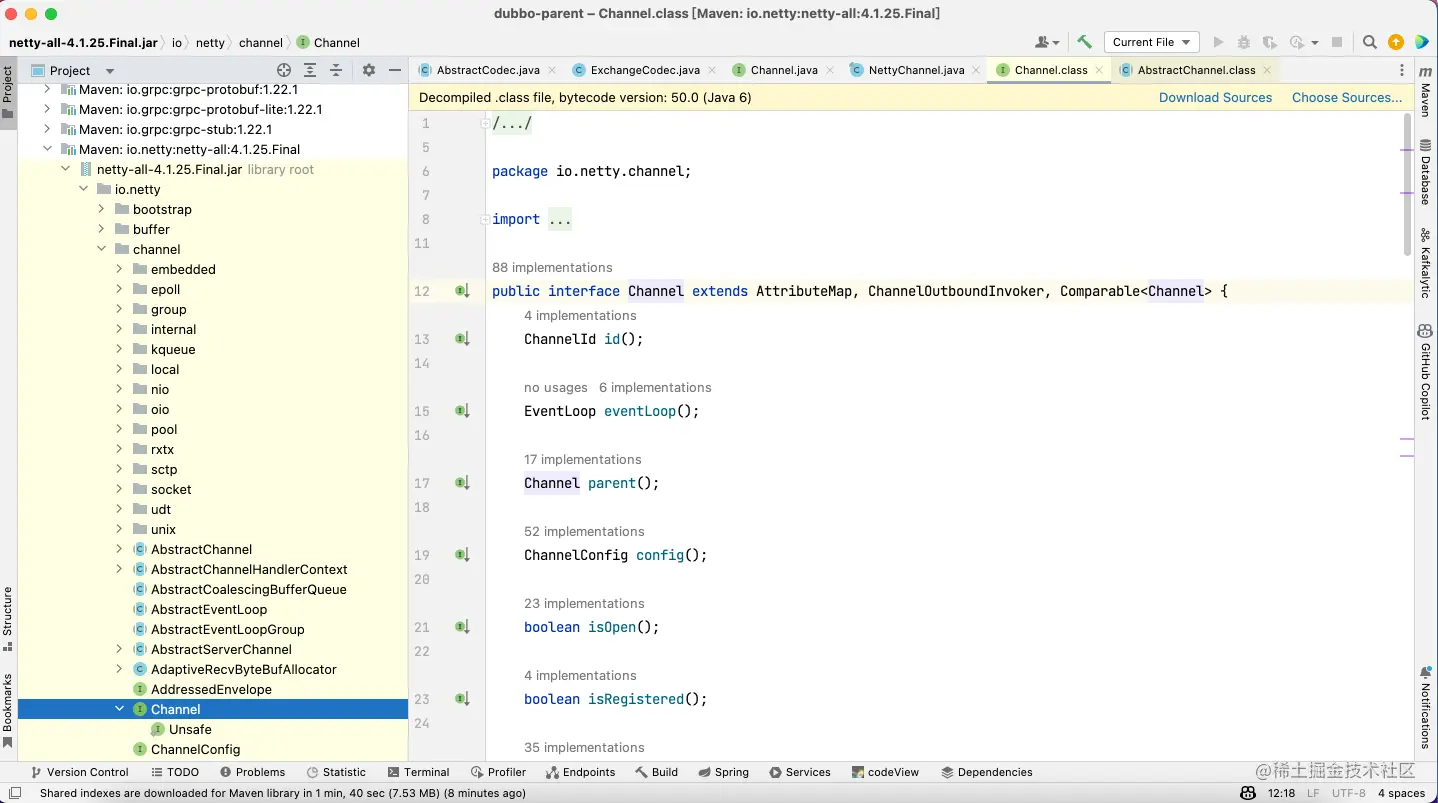Expand the bootstrap folder
This screenshot has width=1438, height=803.
tap(101, 209)
